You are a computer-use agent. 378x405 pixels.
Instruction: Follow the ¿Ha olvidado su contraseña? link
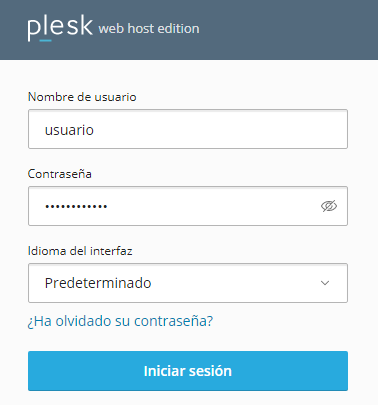point(120,321)
